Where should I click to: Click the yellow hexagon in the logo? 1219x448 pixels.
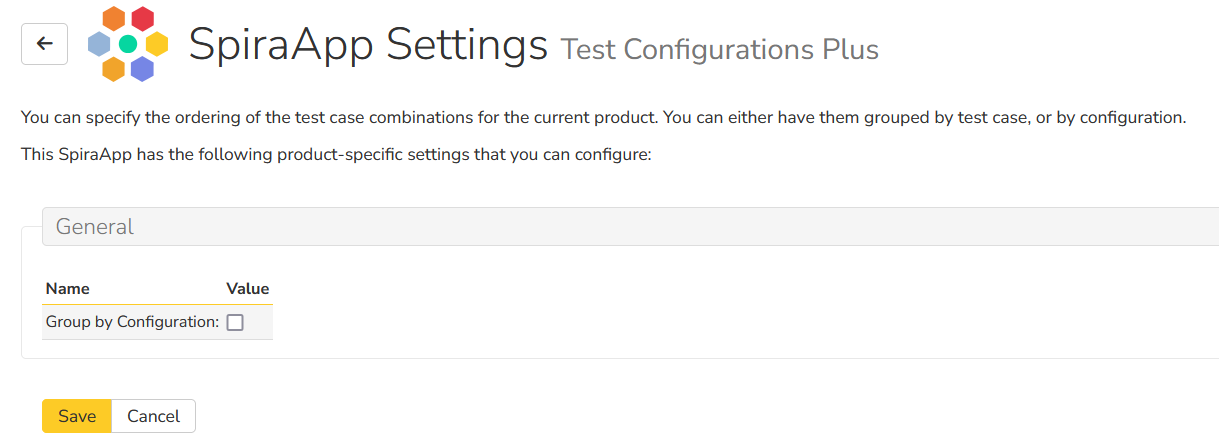tap(157, 44)
